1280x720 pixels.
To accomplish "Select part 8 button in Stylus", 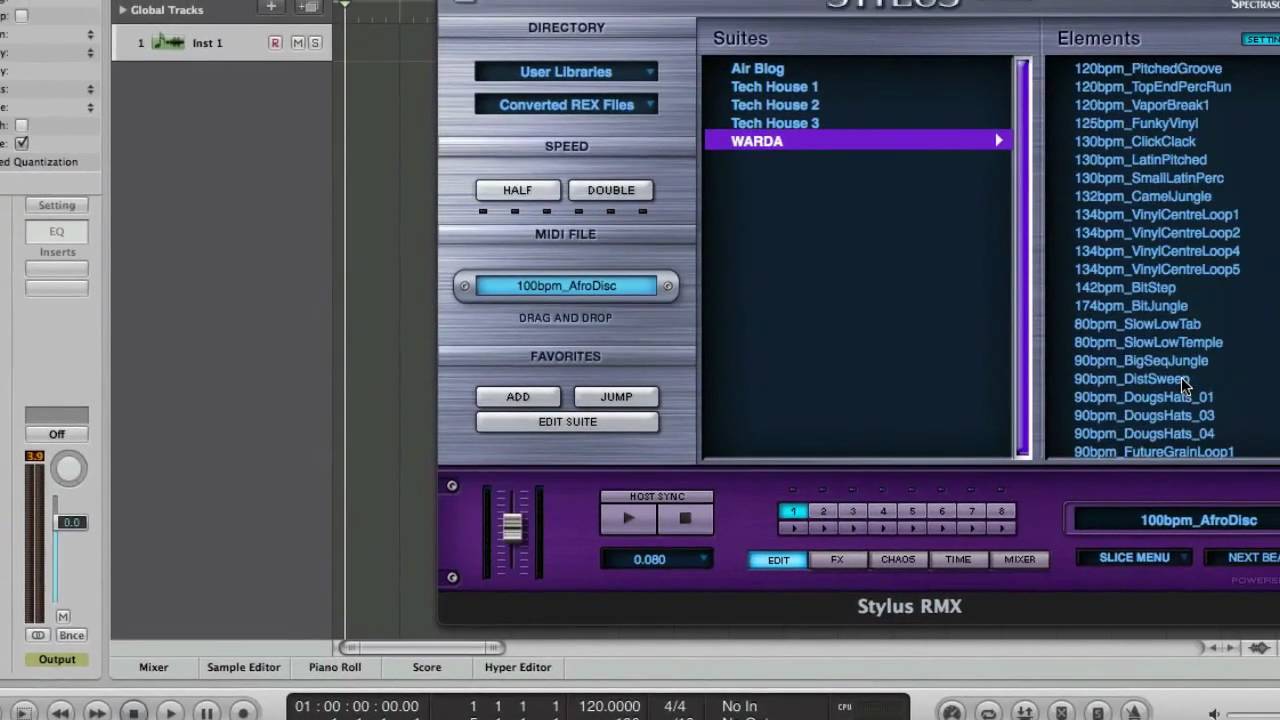I will coord(1001,511).
